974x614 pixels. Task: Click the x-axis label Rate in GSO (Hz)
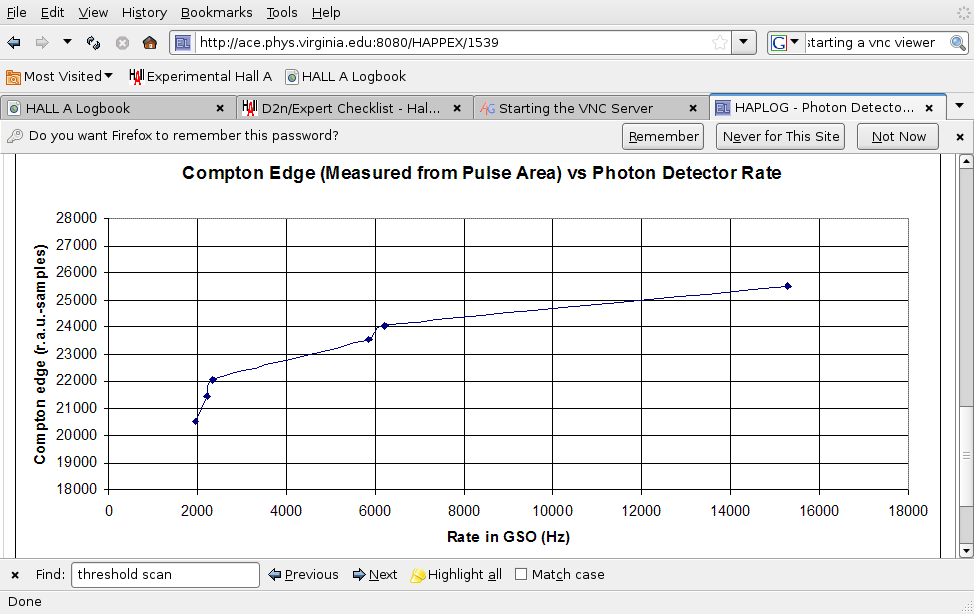click(x=508, y=537)
